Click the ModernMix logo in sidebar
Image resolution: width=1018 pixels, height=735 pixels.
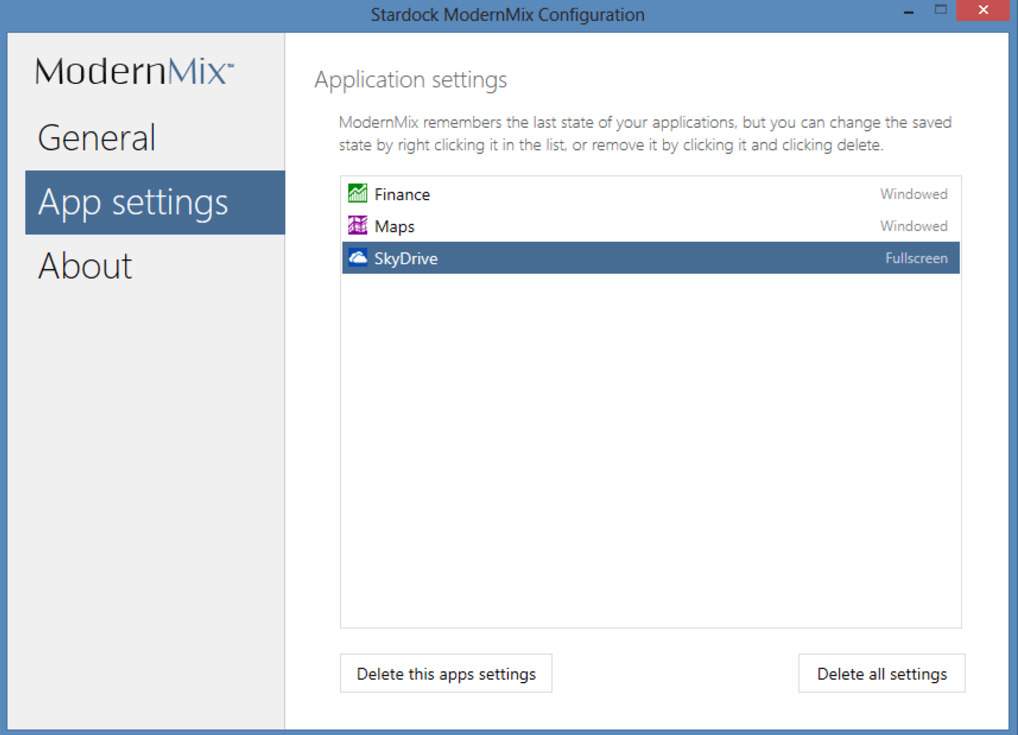point(134,71)
